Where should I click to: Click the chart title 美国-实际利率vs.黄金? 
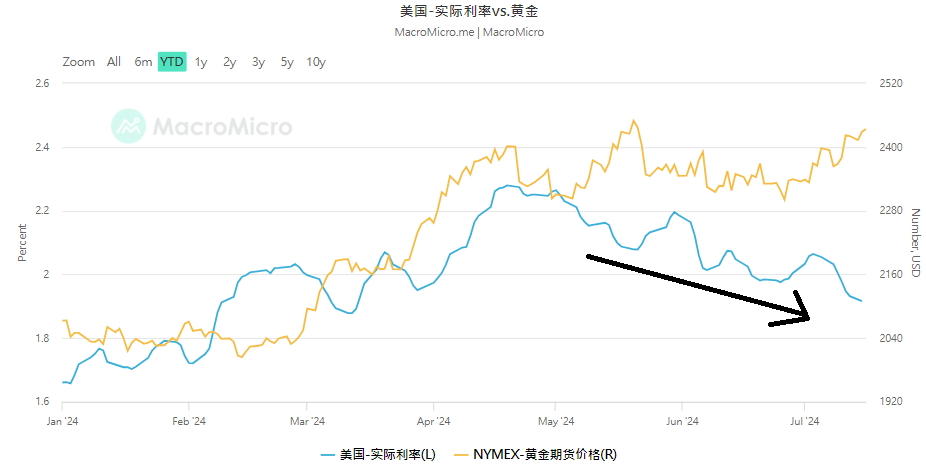(469, 11)
